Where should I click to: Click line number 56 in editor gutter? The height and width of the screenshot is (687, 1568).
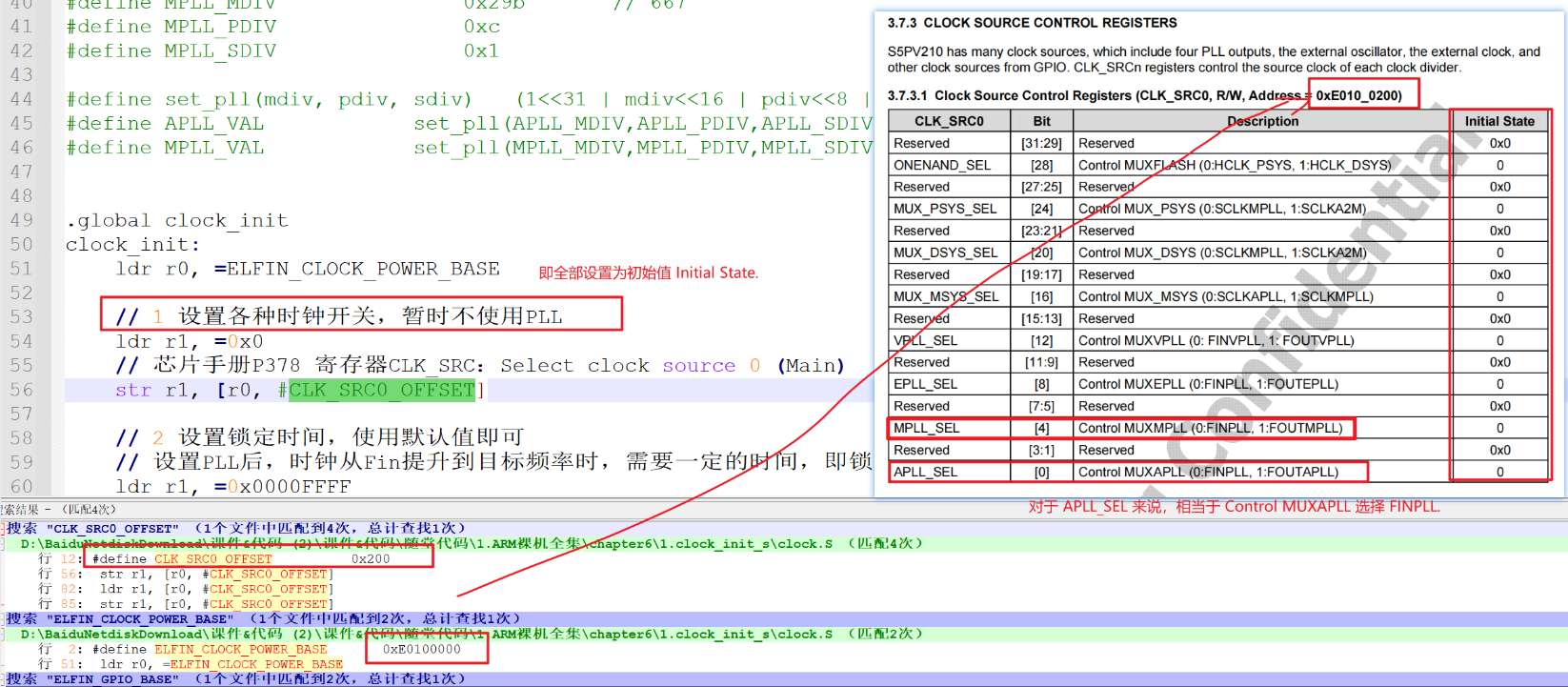[21, 390]
